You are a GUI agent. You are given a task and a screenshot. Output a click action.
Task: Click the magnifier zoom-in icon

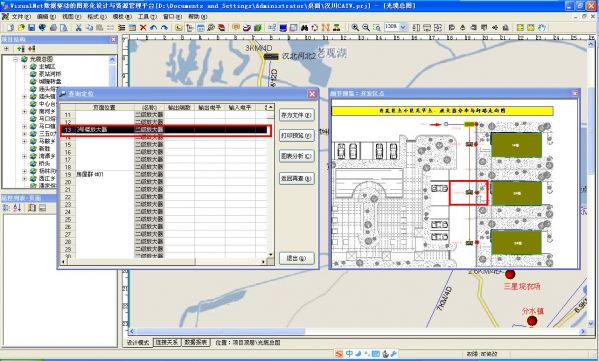point(355,28)
